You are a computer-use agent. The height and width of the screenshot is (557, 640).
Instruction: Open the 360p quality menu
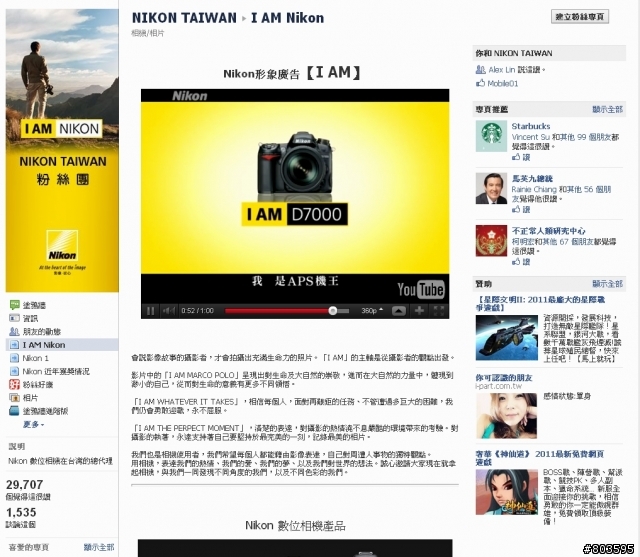click(x=372, y=311)
